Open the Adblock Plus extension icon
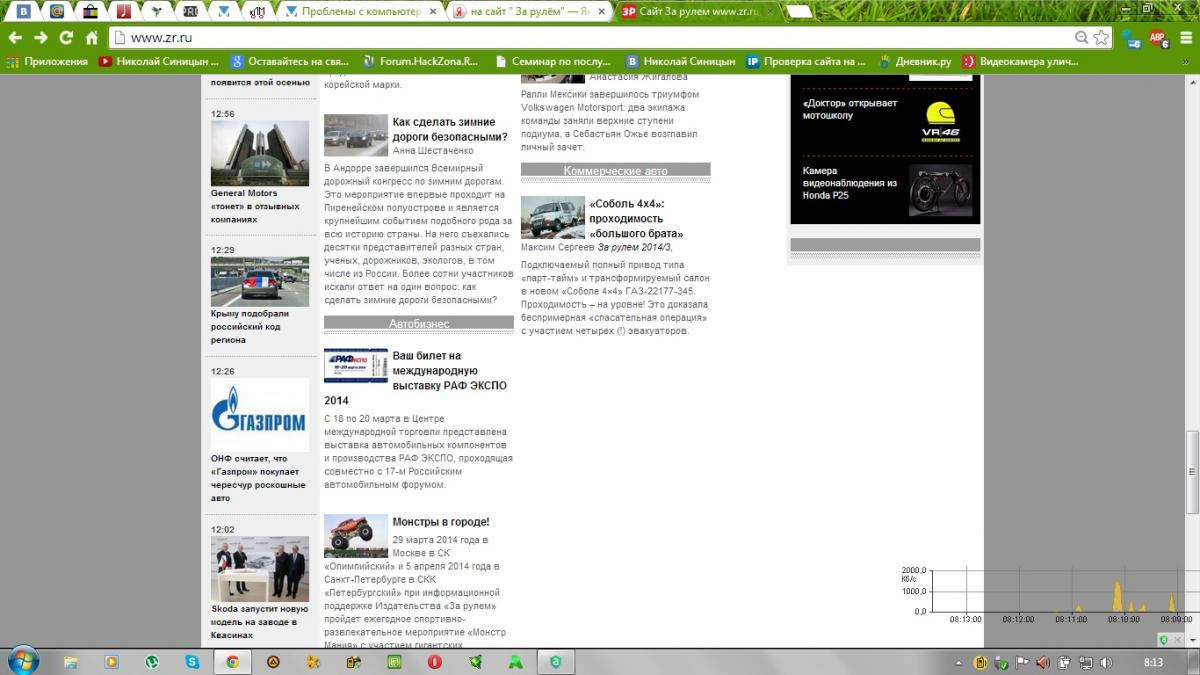Screen dimensions: 1200x675 (1157, 37)
